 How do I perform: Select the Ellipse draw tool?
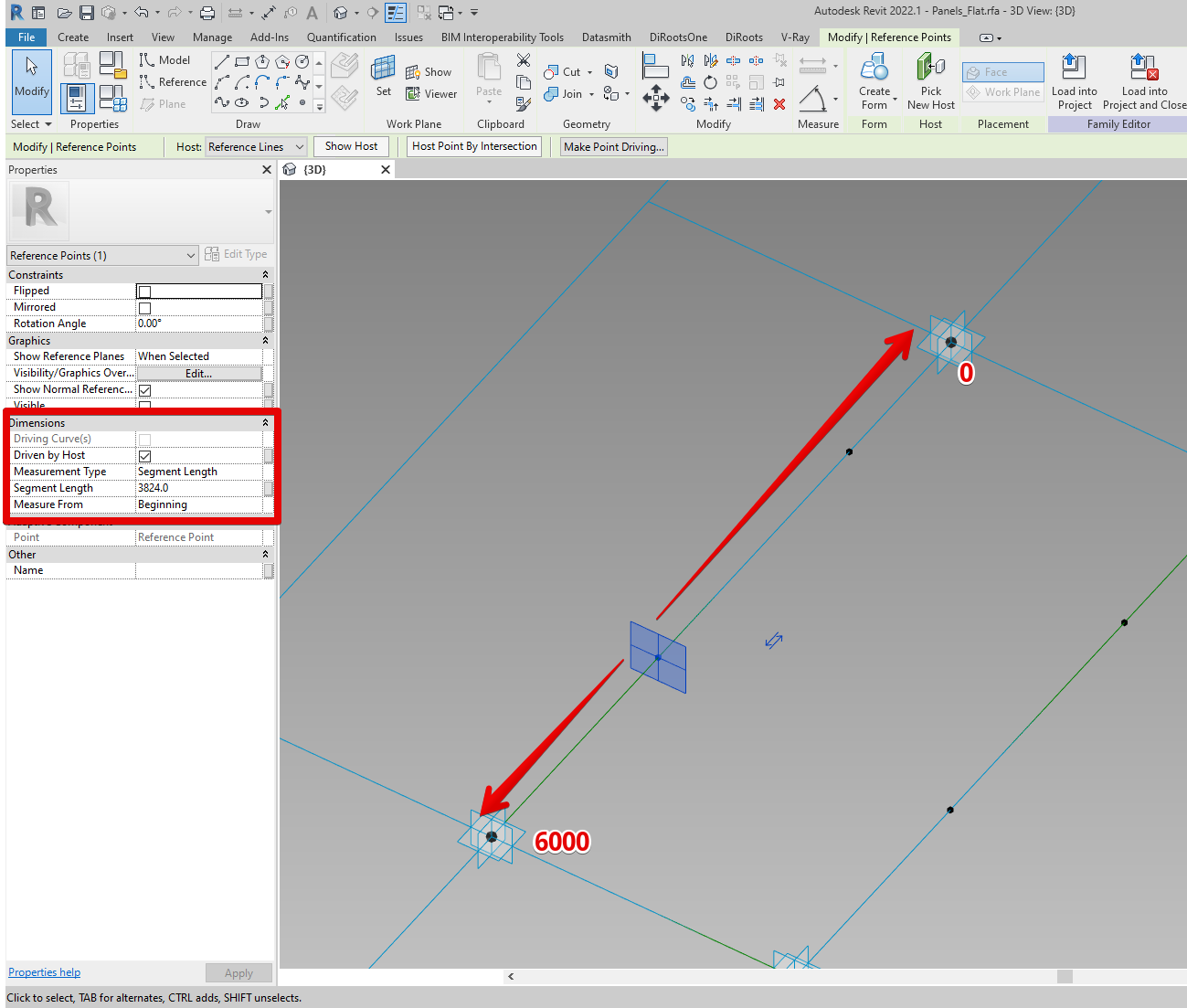pos(242,102)
